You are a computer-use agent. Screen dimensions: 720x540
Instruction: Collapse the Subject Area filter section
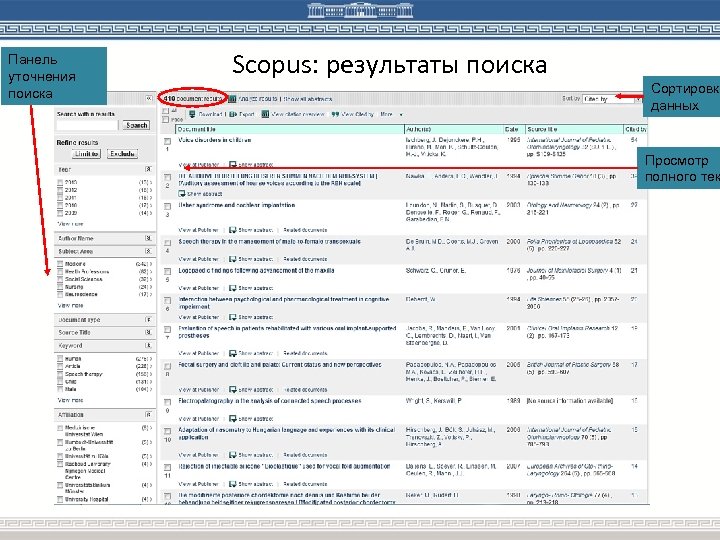point(148,251)
